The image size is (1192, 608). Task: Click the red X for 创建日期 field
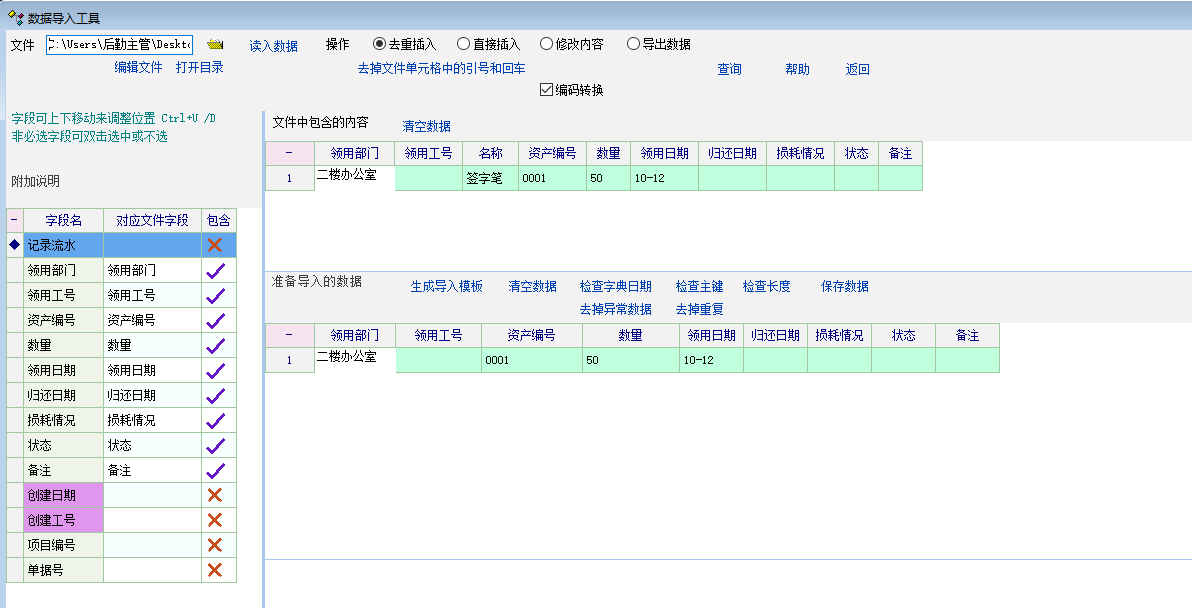tap(214, 495)
